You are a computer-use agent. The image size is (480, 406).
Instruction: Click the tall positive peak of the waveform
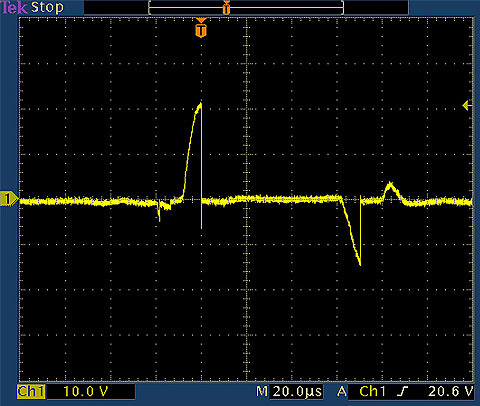(200, 104)
